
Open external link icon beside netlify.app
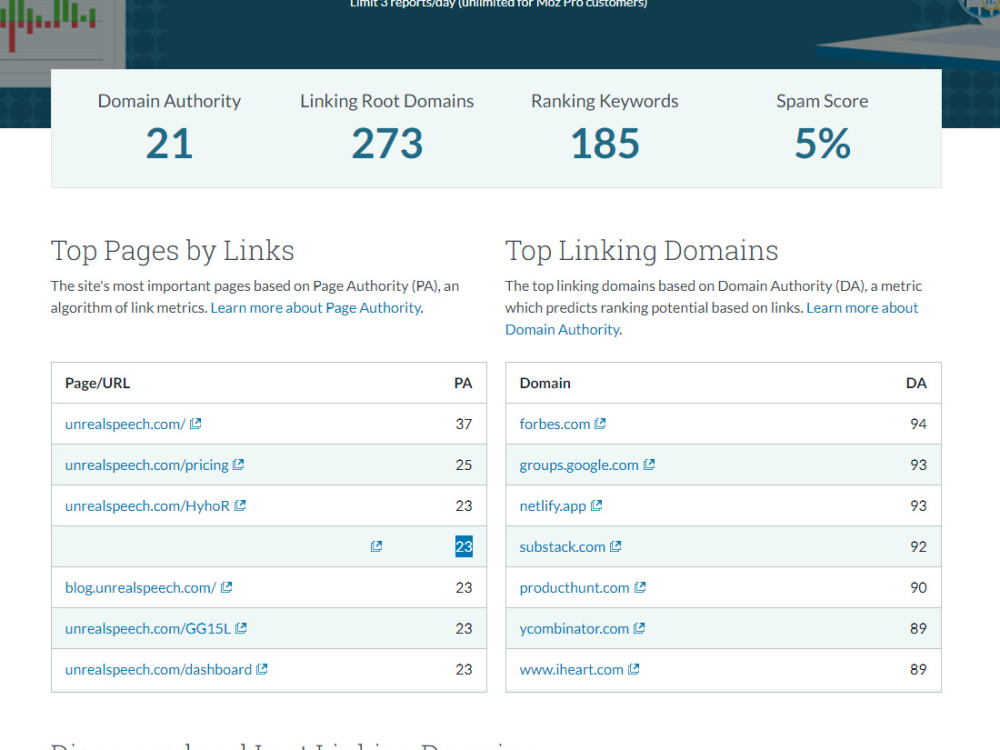(x=596, y=505)
